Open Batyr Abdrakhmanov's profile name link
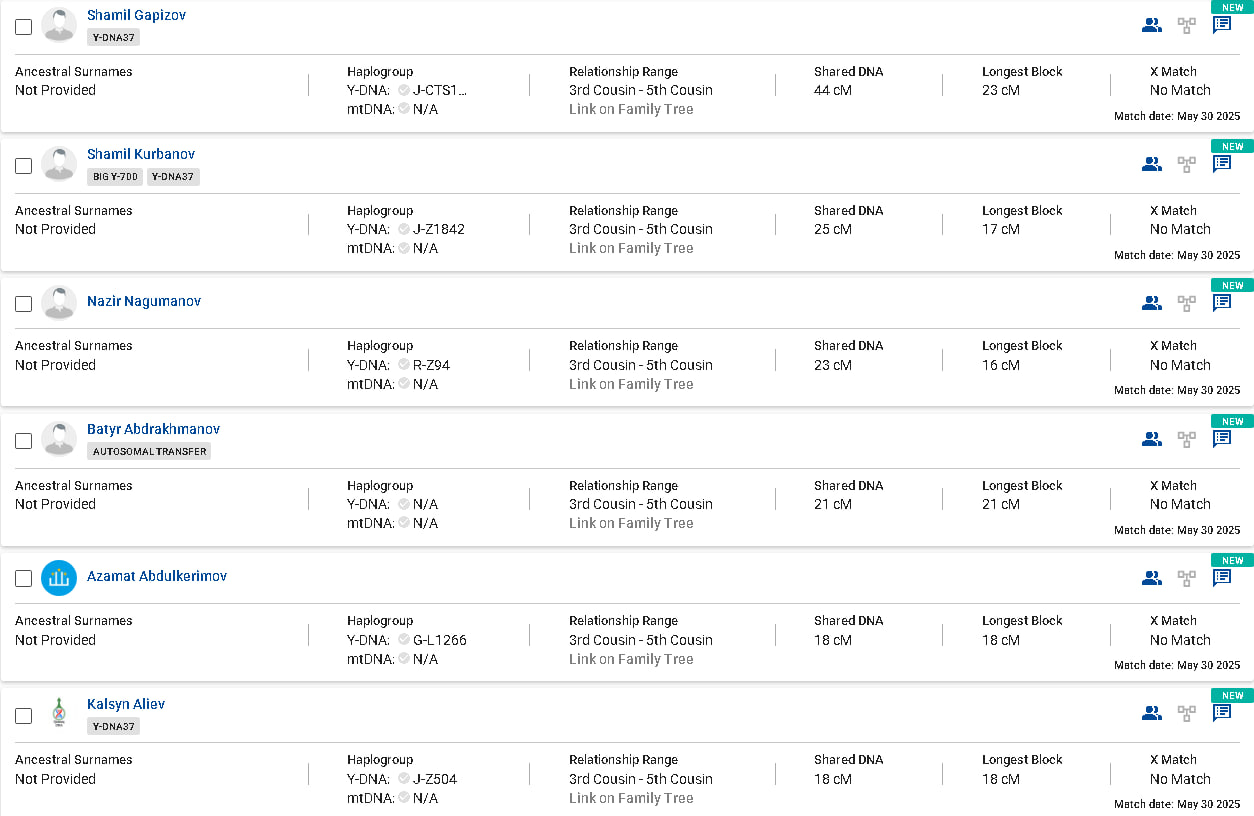 point(153,429)
